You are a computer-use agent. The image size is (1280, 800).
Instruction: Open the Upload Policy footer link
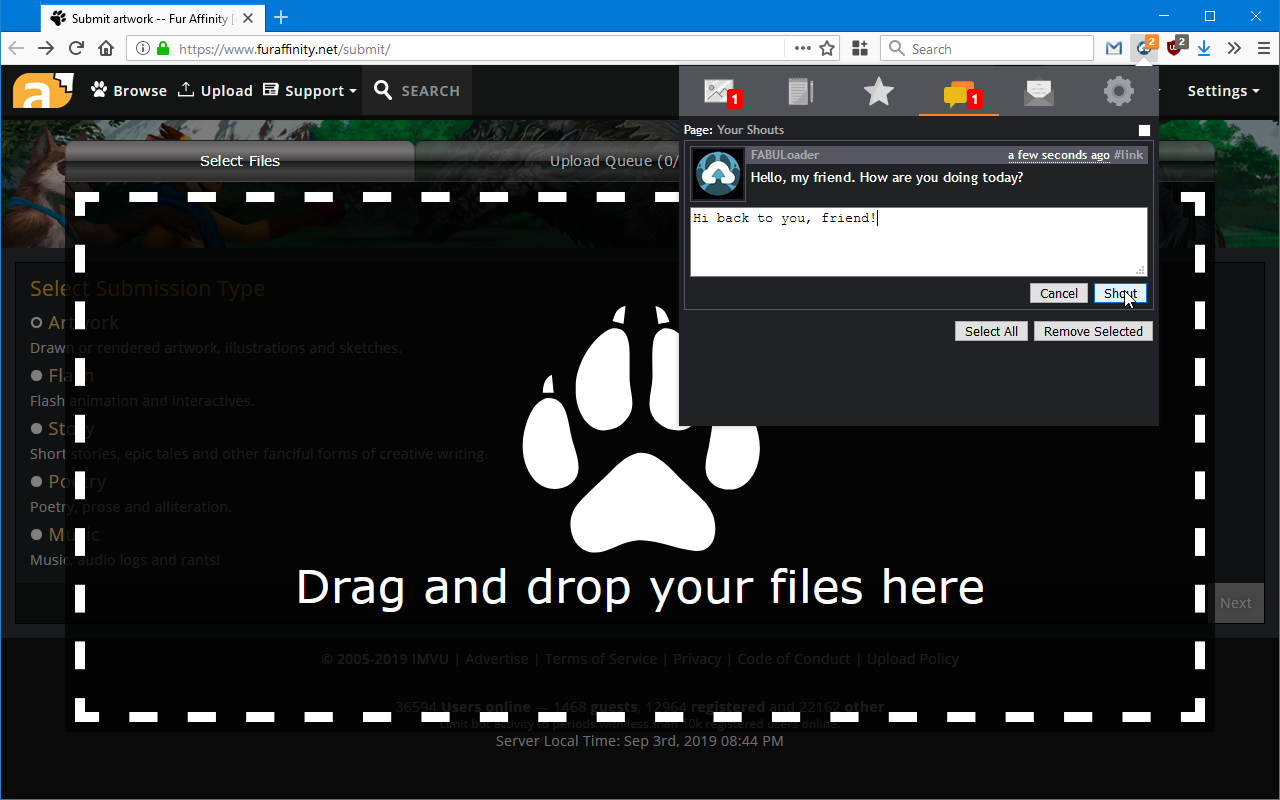click(913, 659)
